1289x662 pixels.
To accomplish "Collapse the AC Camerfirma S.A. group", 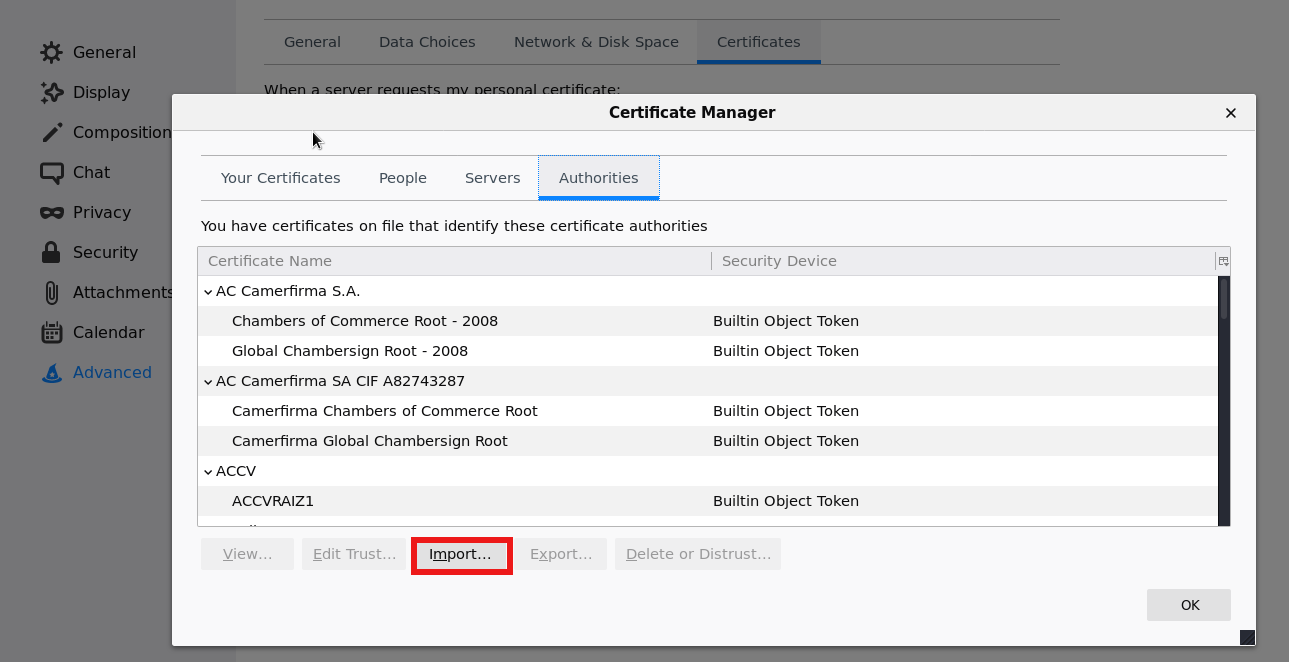I will (x=208, y=292).
